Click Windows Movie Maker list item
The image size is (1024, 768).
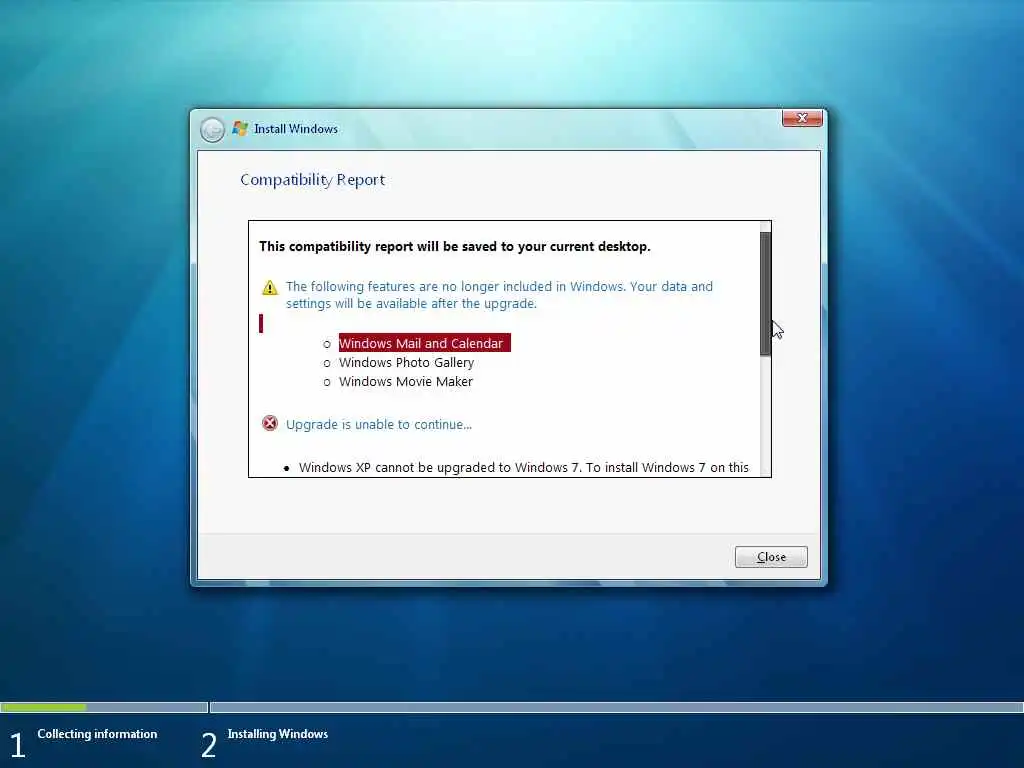(406, 381)
